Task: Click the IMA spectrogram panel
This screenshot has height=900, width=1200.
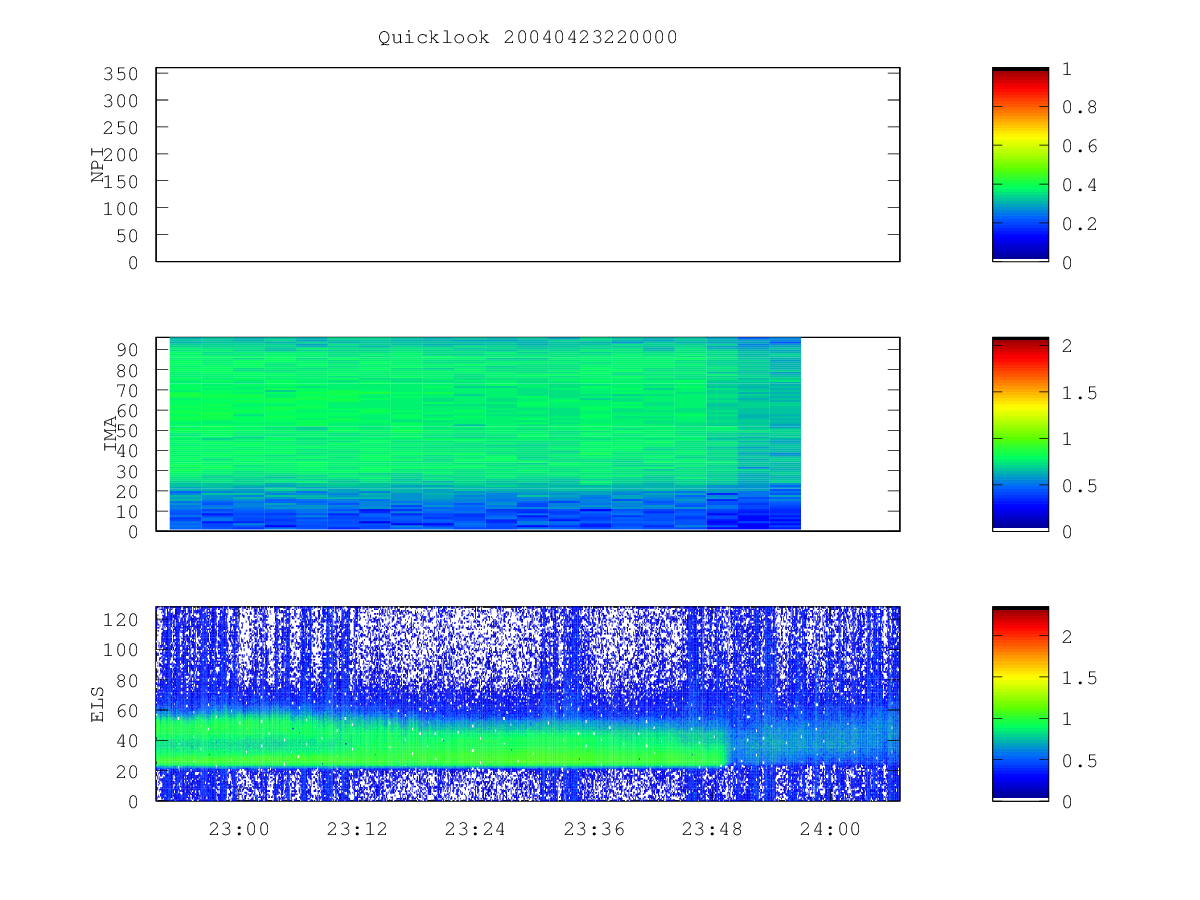Action: (528, 434)
